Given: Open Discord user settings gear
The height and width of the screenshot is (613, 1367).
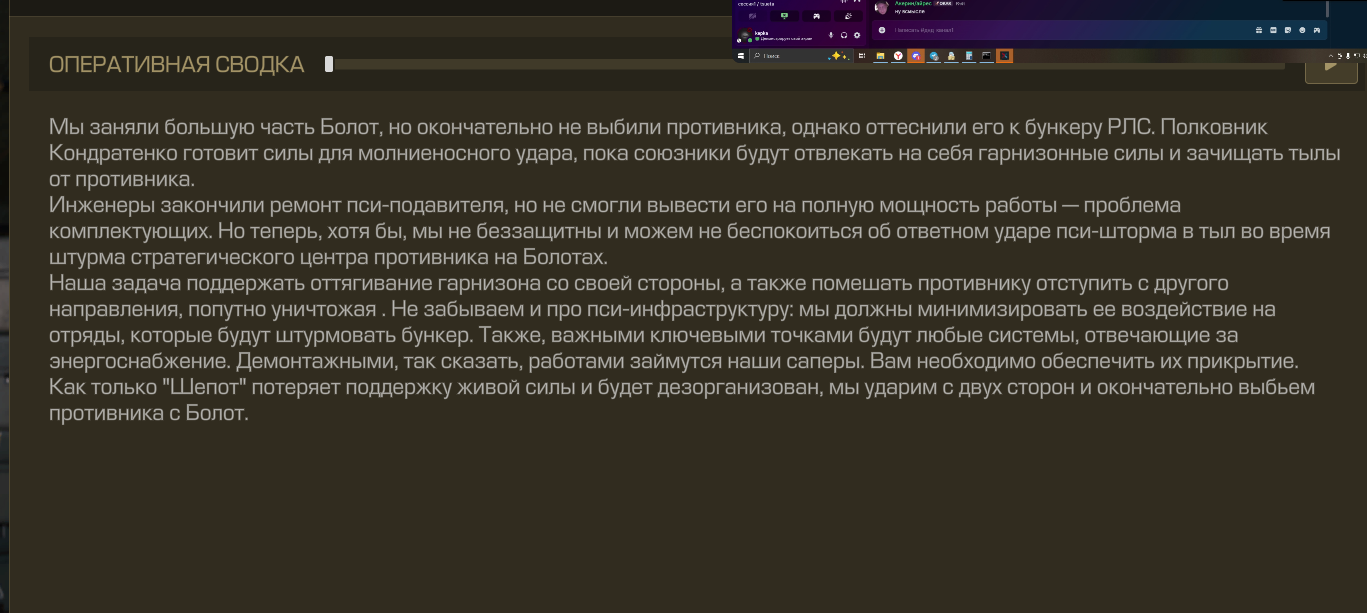Looking at the screenshot, I should (857, 35).
